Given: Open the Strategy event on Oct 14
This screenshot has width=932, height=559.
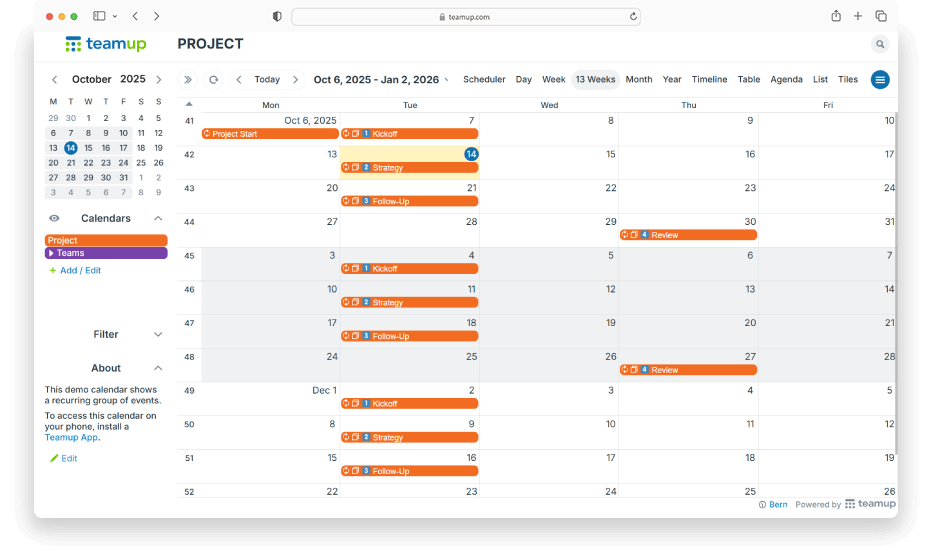Looking at the screenshot, I should pyautogui.click(x=410, y=168).
